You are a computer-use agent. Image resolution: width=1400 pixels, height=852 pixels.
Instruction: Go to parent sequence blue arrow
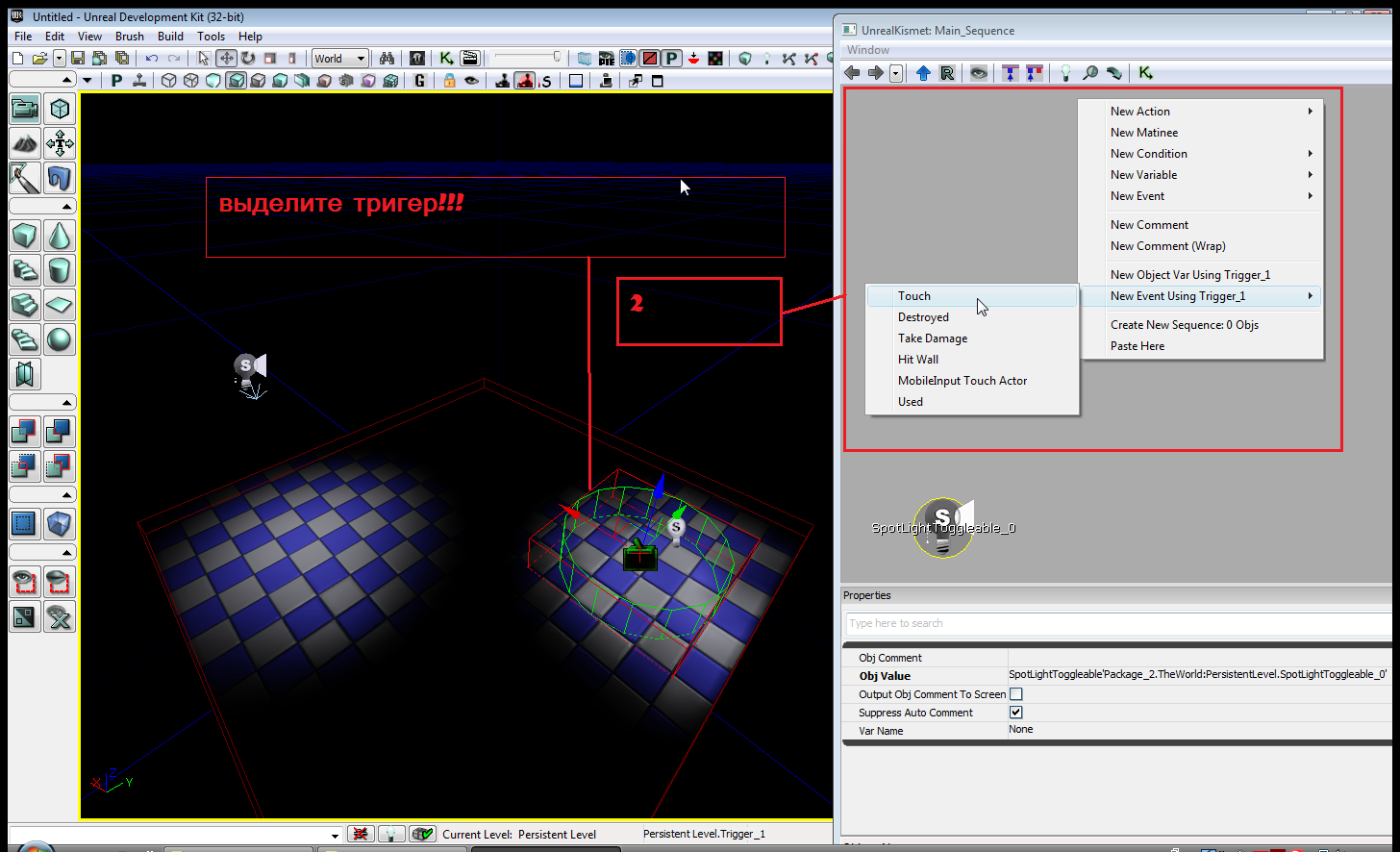point(923,73)
